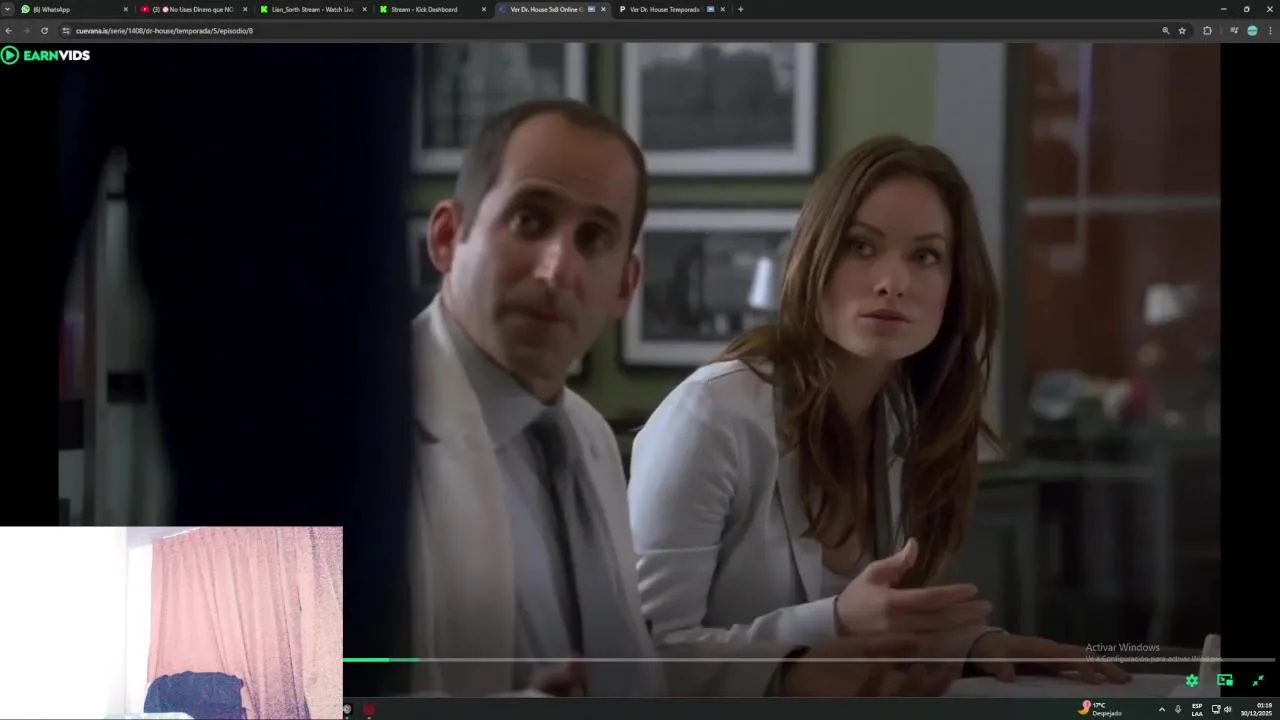Open the browser profile avatar
1280x720 pixels.
(x=1252, y=30)
